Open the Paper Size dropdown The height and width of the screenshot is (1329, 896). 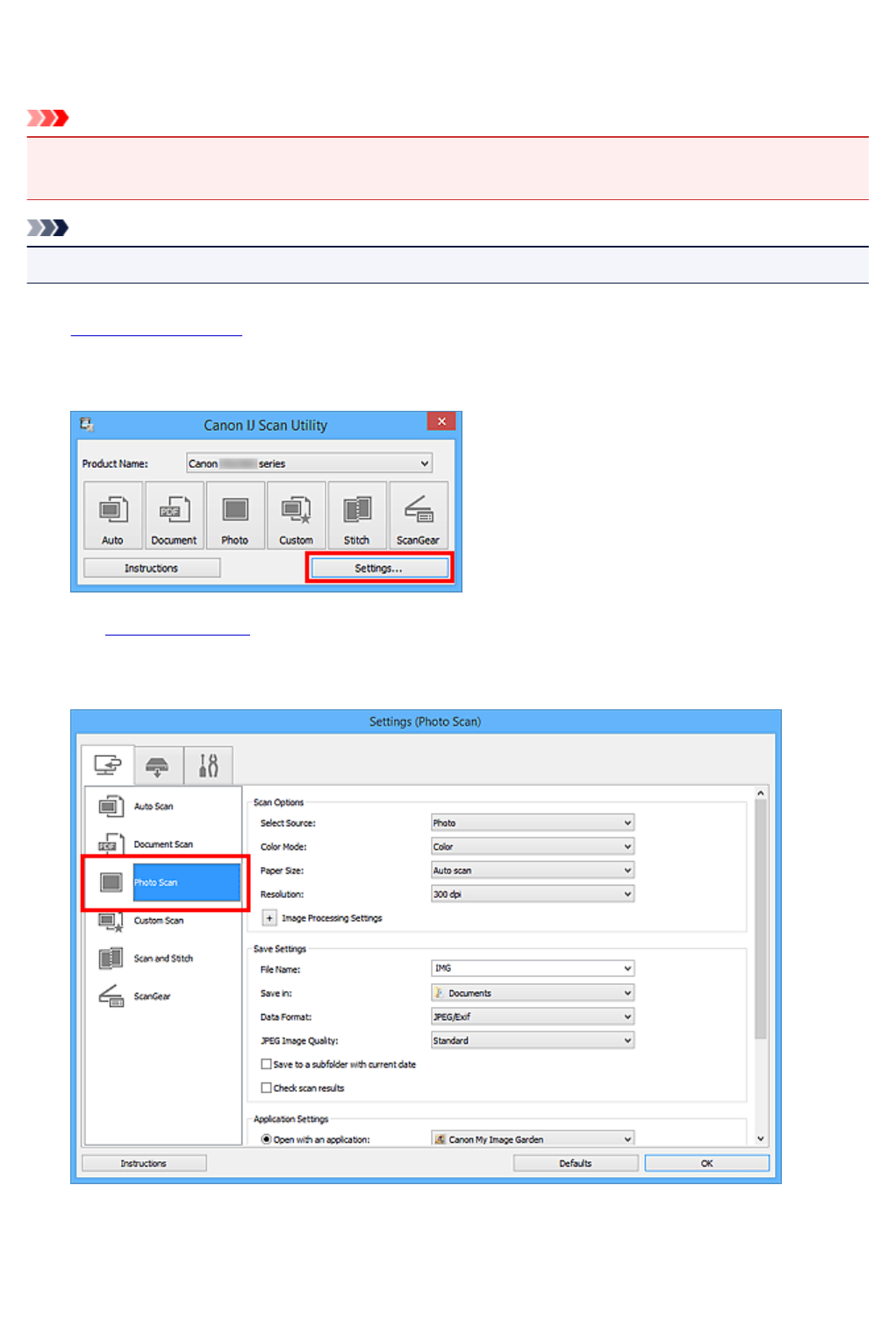click(533, 870)
